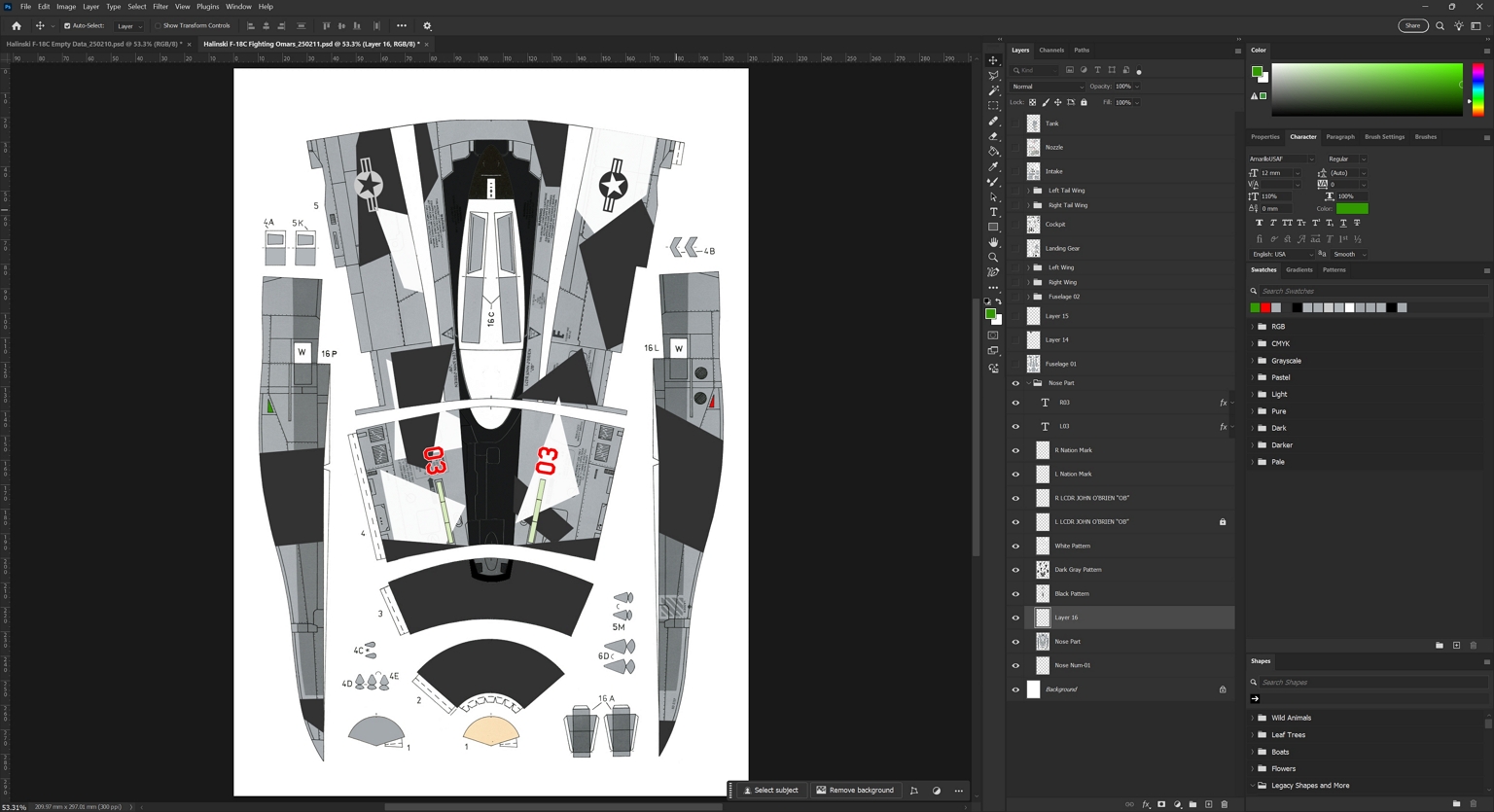
Task: Pick the red swatch in Swatches
Action: click(1265, 307)
